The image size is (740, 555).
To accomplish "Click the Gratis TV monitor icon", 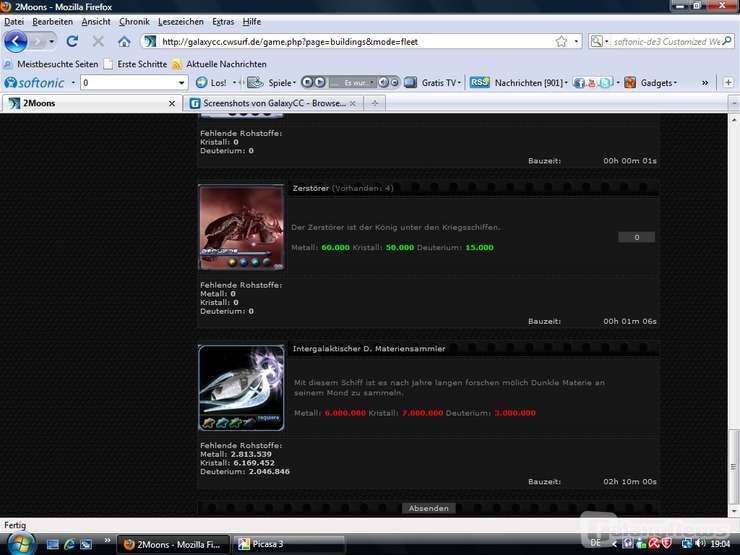I will [411, 83].
